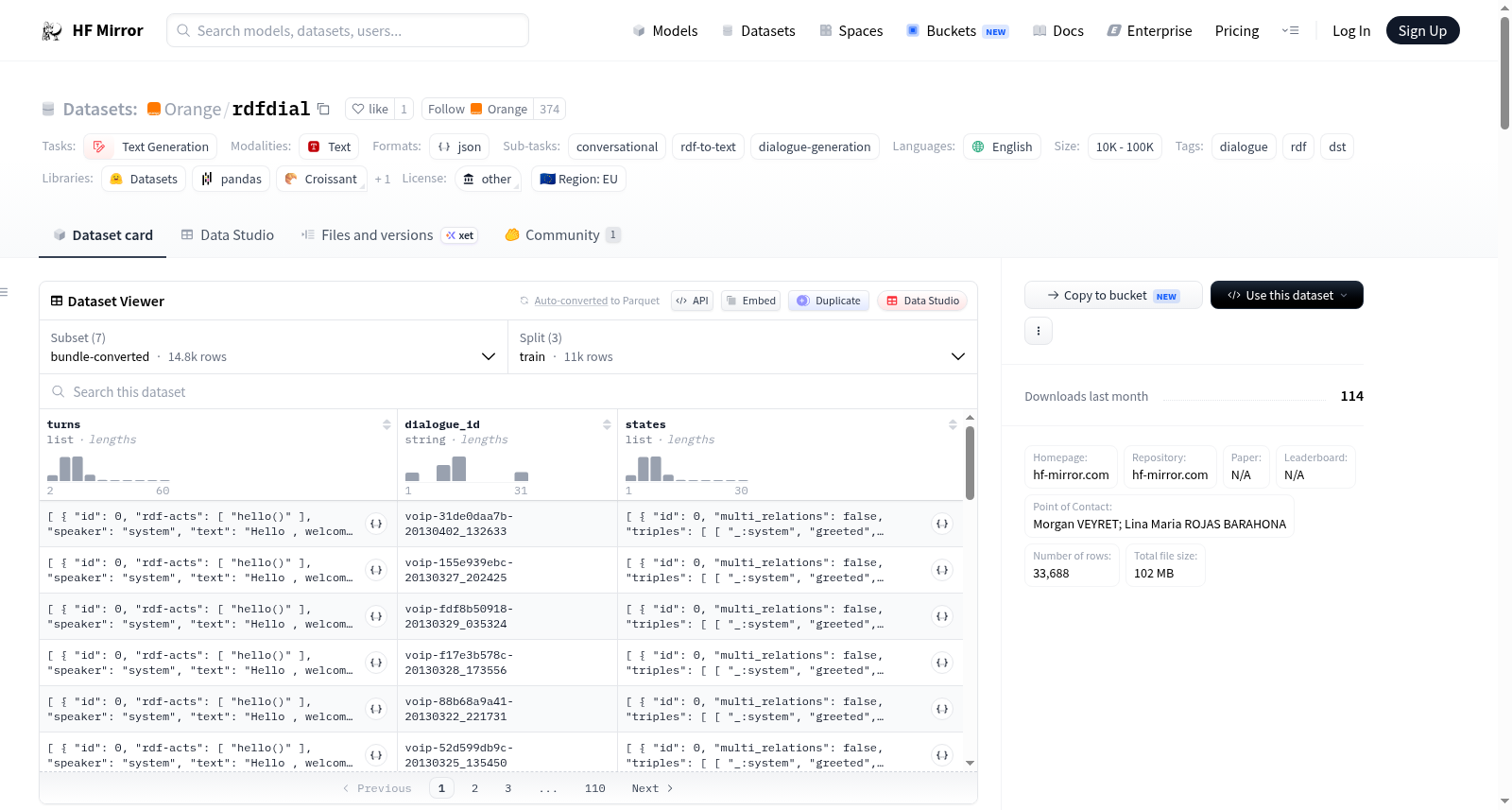The image size is (1512, 810).
Task: Click the rdf-to-text sub-task tag
Action: click(708, 146)
